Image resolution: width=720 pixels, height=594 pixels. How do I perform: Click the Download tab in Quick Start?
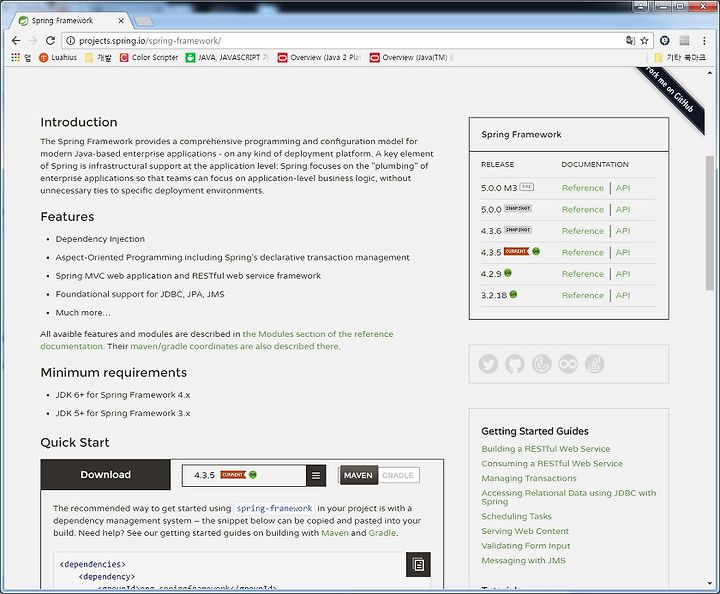coord(106,475)
